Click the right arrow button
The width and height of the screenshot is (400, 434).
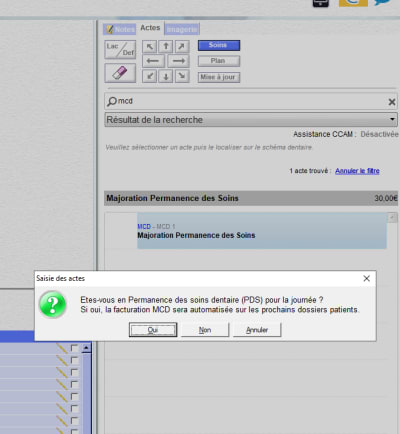(178, 61)
